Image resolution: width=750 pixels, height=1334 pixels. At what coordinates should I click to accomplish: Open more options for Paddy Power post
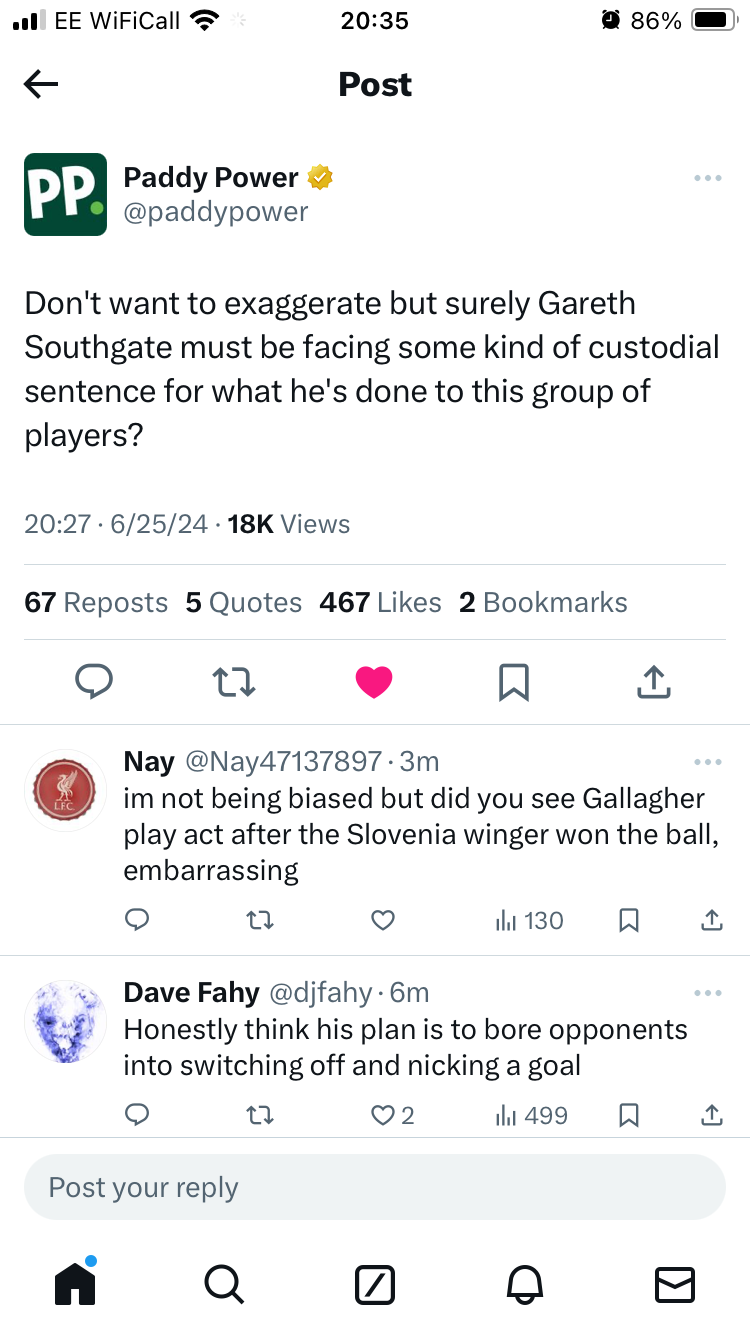pos(707,179)
